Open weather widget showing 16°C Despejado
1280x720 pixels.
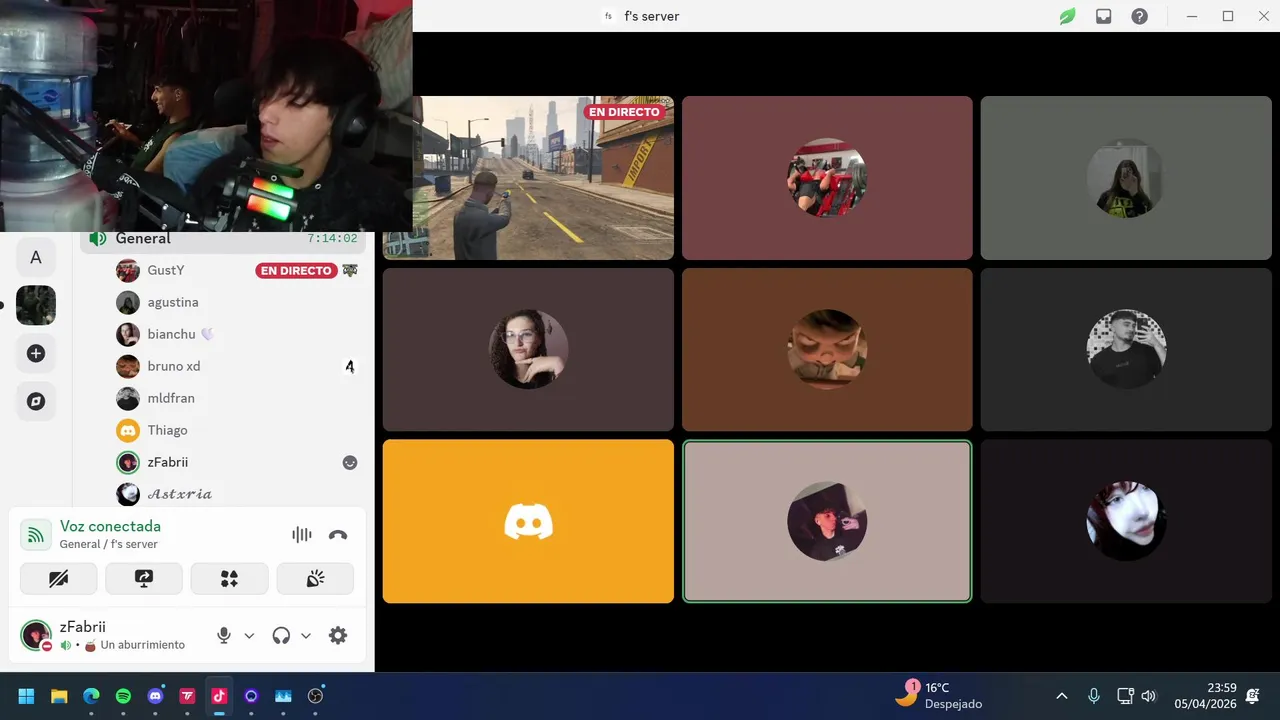pyautogui.click(x=938, y=695)
